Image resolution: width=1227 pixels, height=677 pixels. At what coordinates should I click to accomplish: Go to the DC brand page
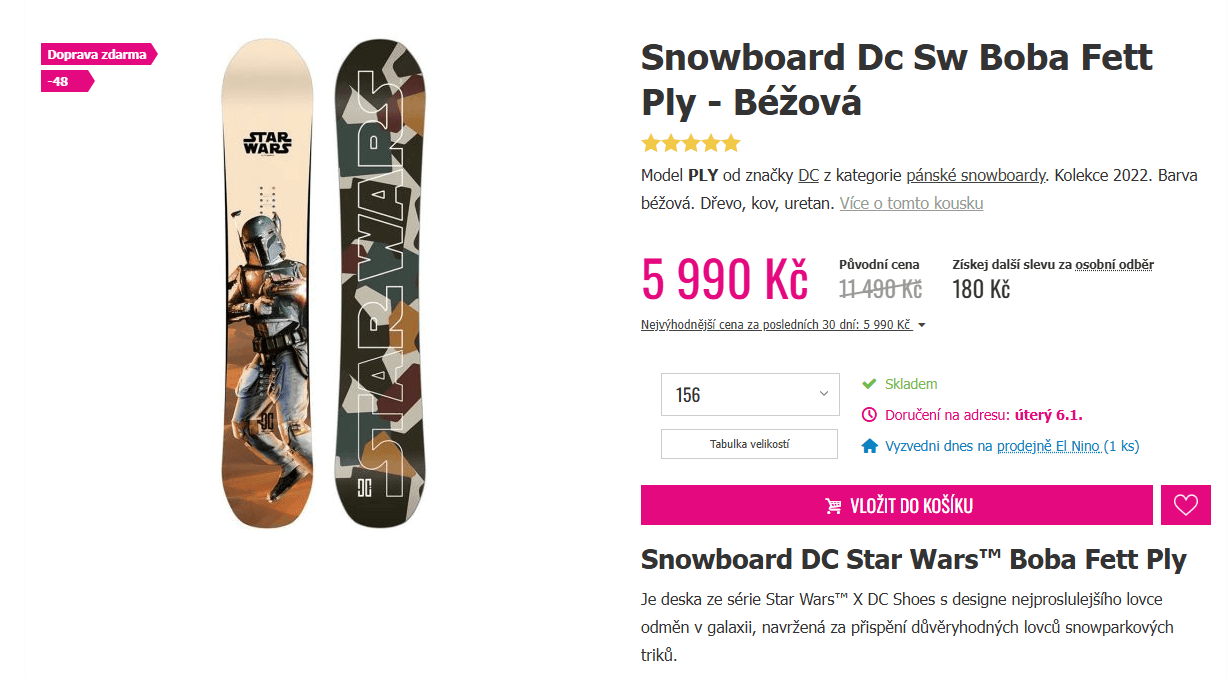[809, 174]
